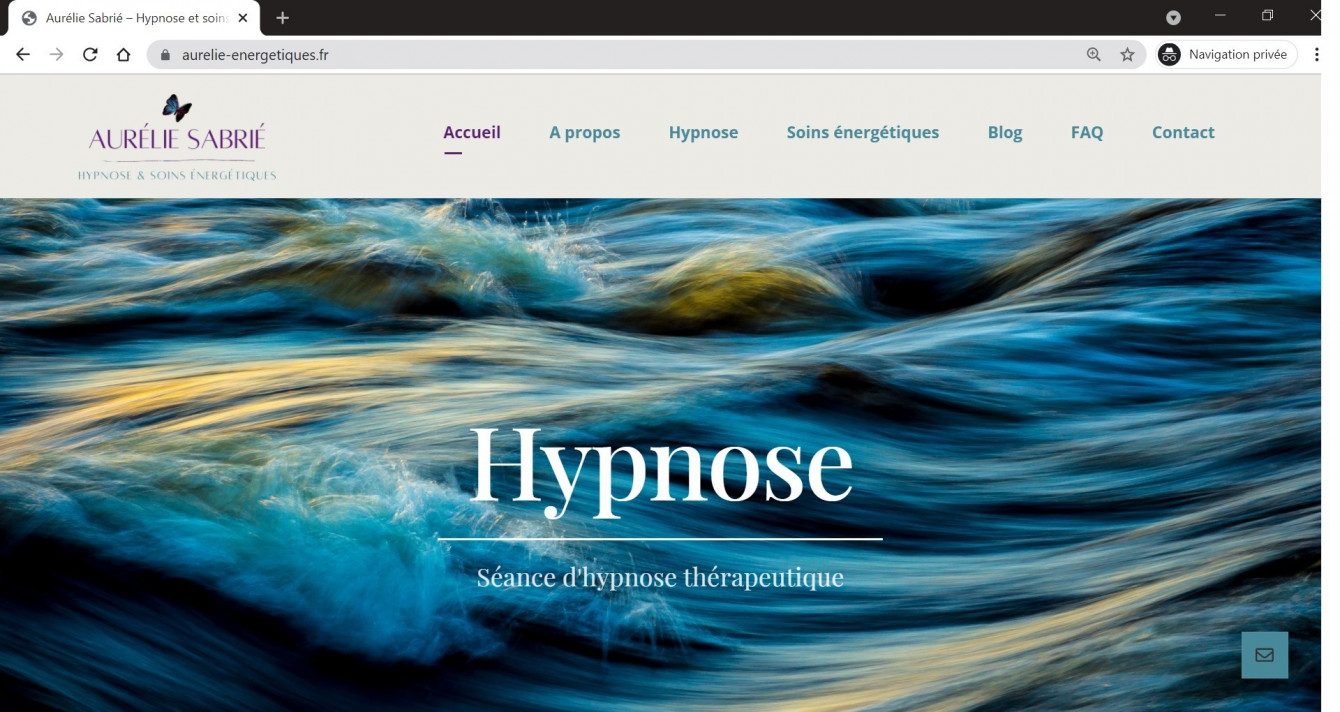Open the FAQ page
The width and height of the screenshot is (1340, 712).
1087,131
